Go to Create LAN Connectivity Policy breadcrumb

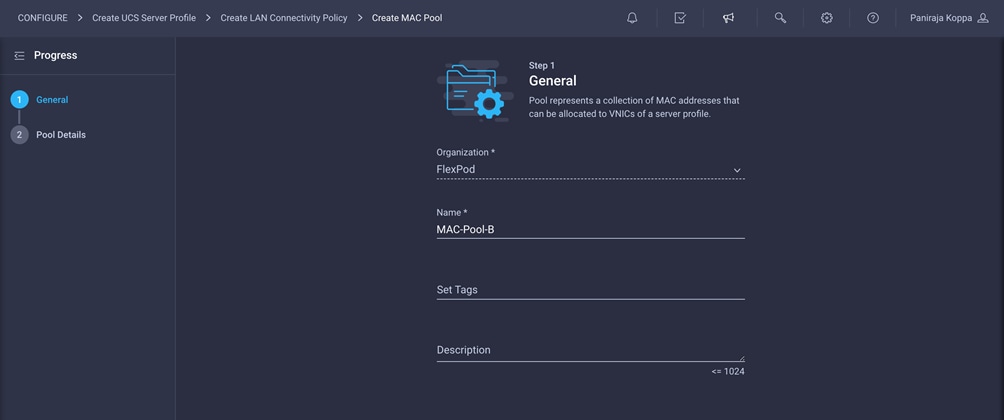284,18
